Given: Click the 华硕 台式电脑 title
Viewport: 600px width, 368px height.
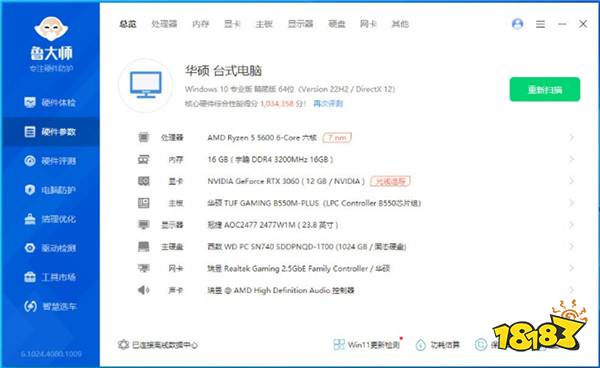Looking at the screenshot, I should (223, 71).
